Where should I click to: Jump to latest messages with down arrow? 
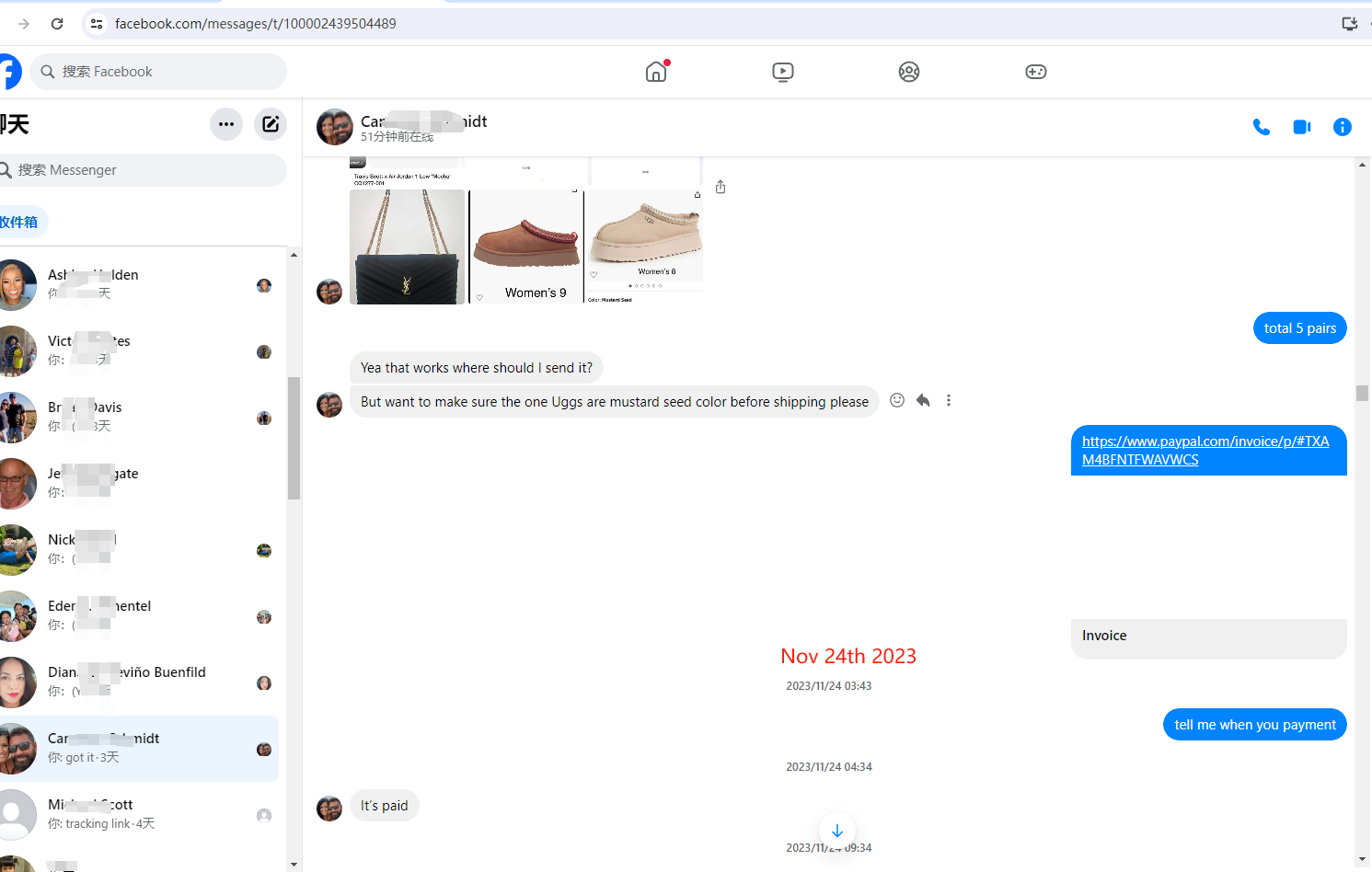836,831
